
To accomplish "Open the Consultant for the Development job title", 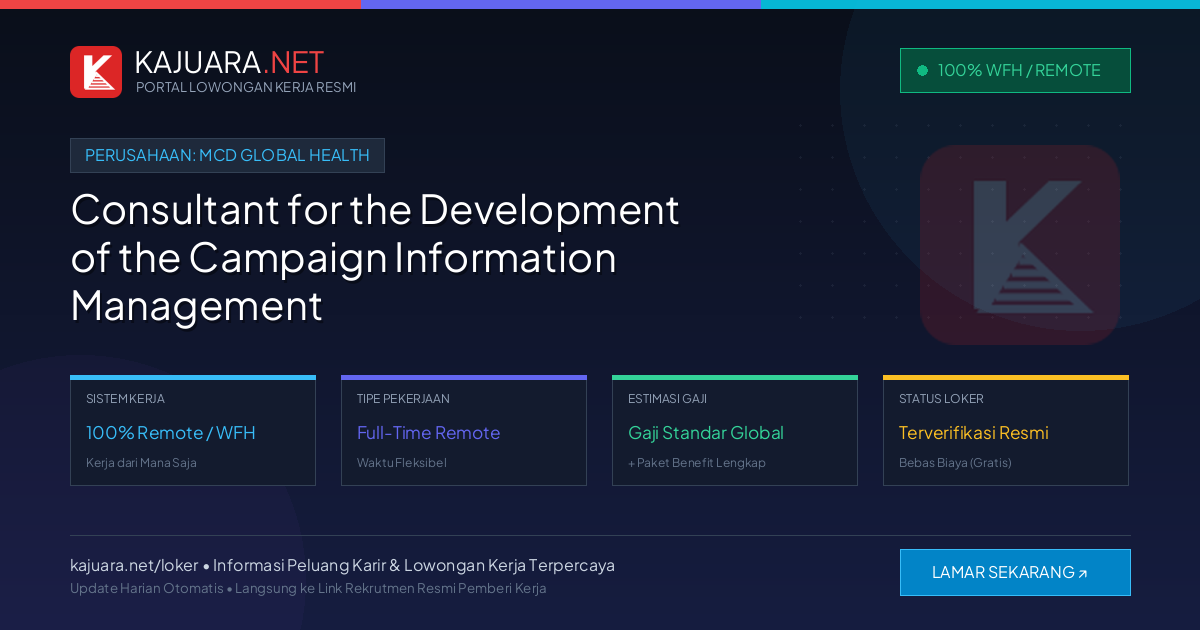I will [375, 257].
